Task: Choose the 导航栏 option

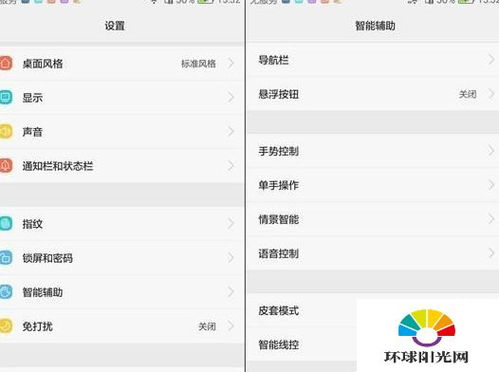Action: 373,60
